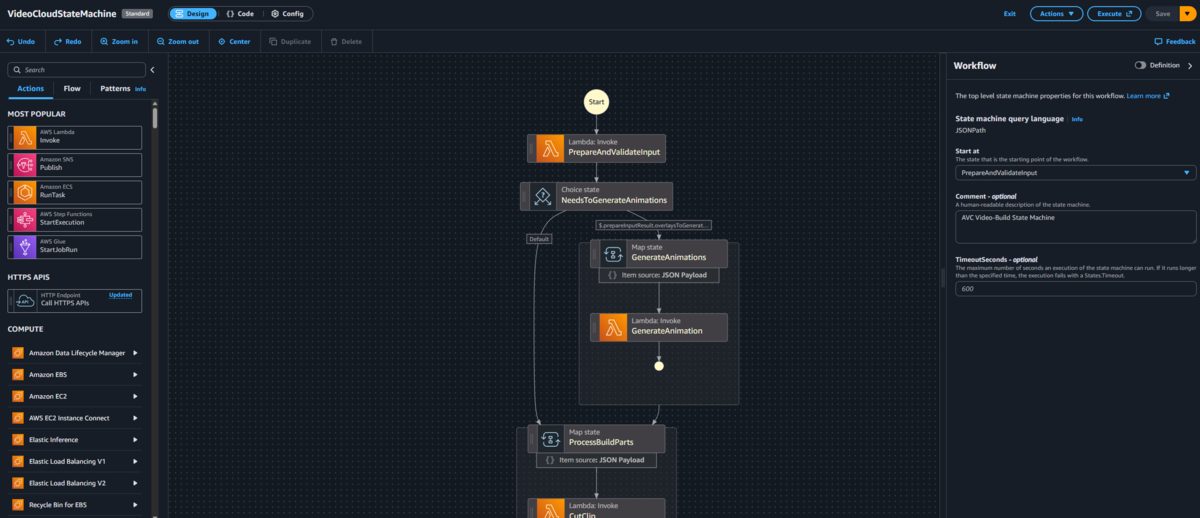Switch to Code mode

pos(239,14)
